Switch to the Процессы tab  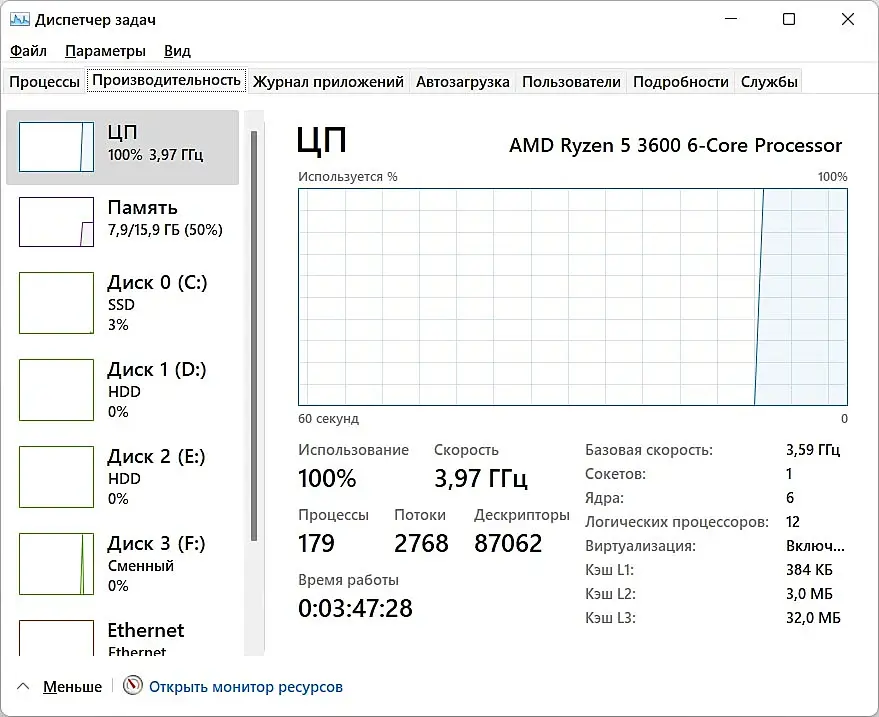click(x=44, y=82)
